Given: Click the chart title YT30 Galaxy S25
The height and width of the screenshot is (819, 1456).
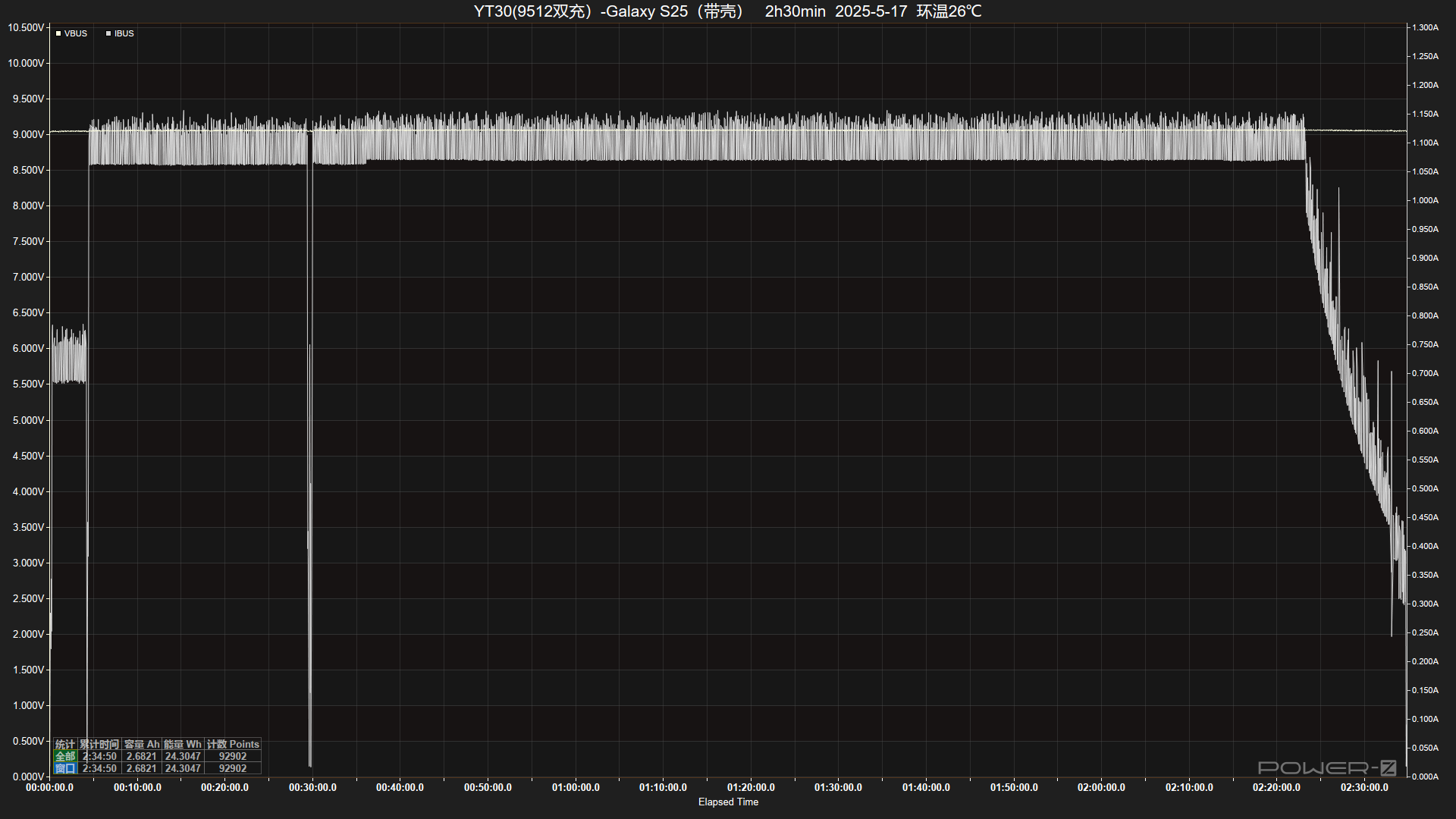Looking at the screenshot, I should (x=727, y=11).
